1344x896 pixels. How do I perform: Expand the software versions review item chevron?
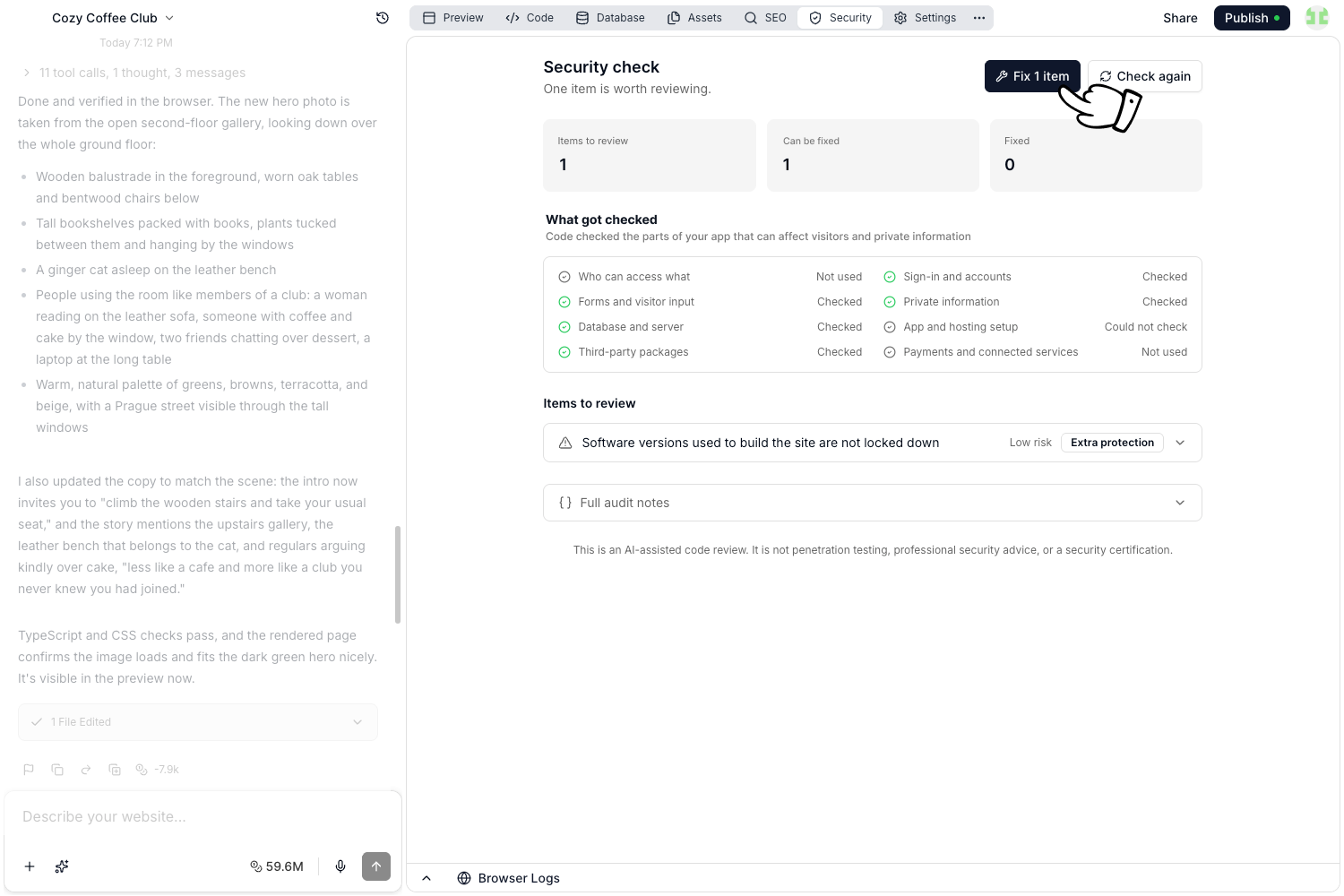coord(1180,443)
